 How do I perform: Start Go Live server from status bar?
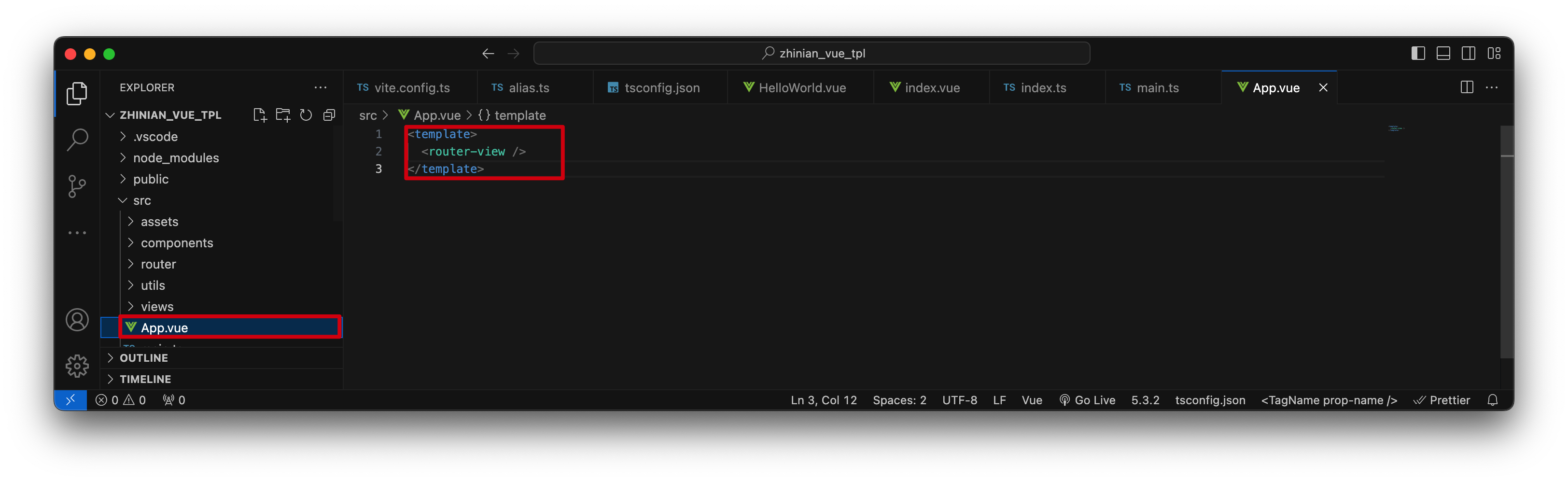pyautogui.click(x=1087, y=400)
